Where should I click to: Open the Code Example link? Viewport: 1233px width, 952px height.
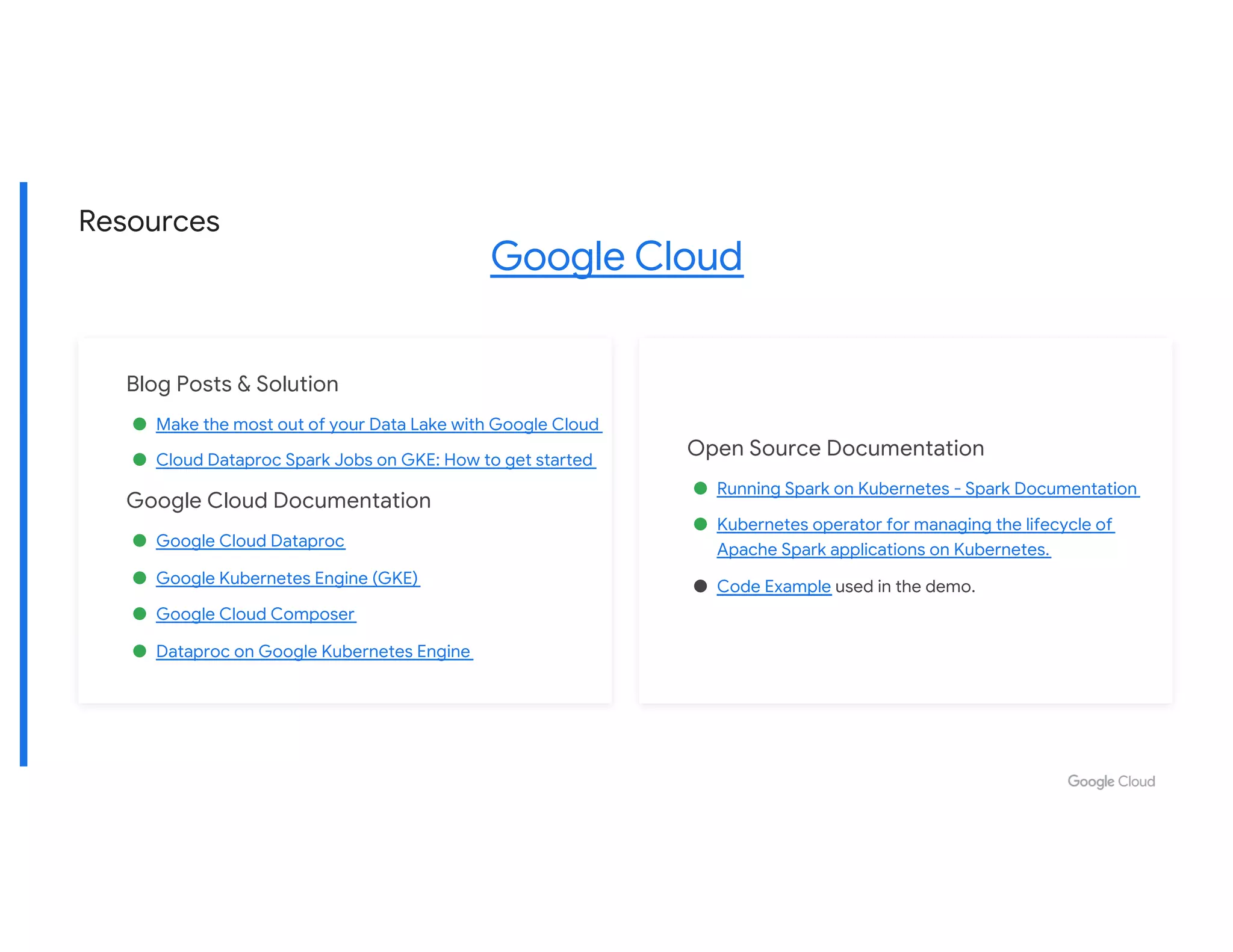point(774,586)
